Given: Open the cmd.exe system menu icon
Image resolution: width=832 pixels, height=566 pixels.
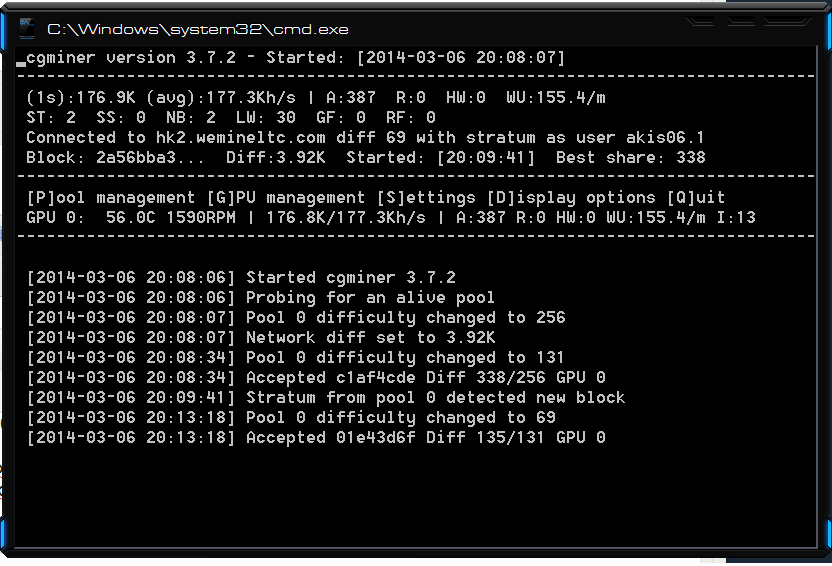Looking at the screenshot, I should pos(27,29).
